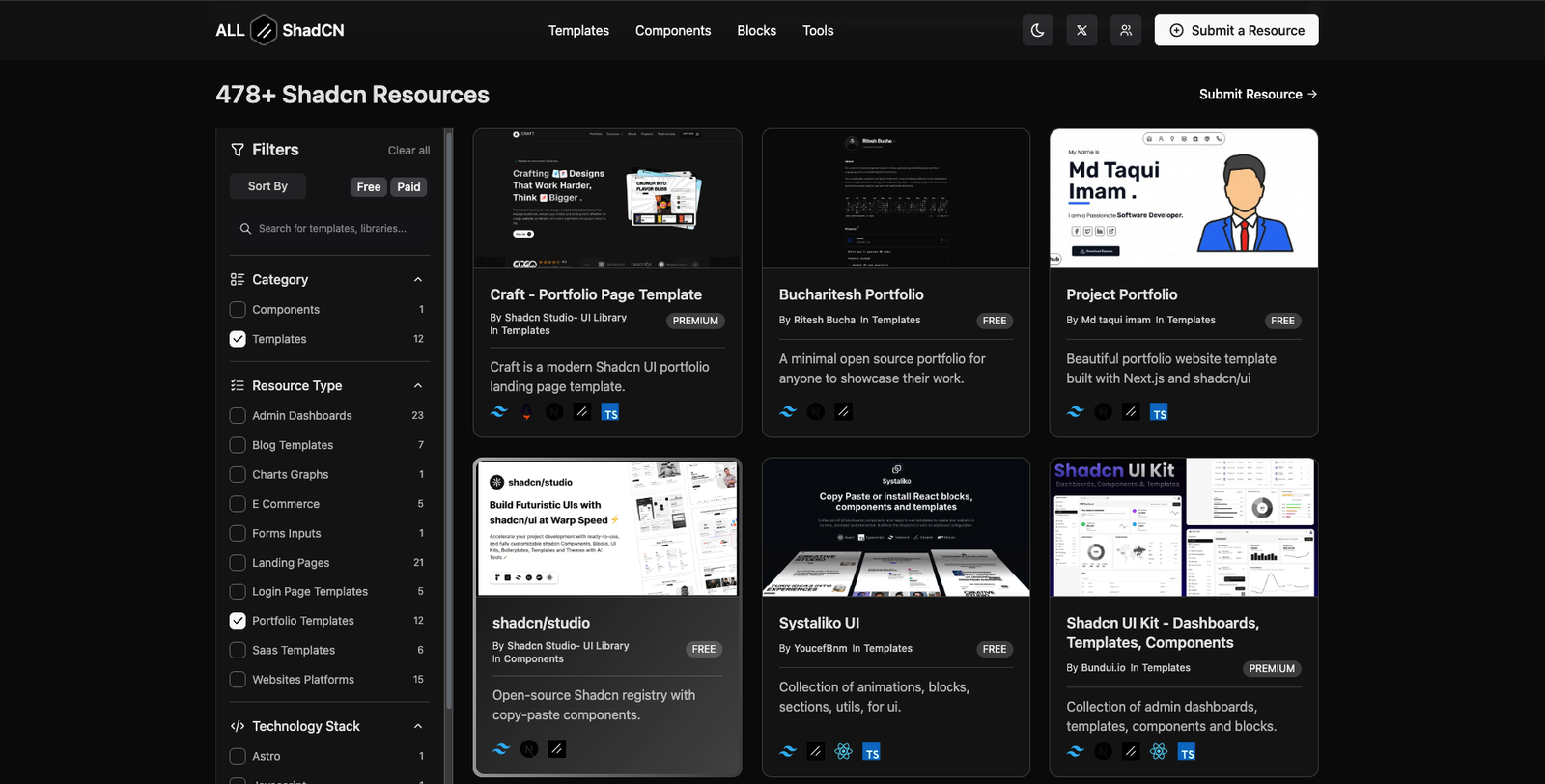
Task: Click React icon on Systaliko UI card
Action: 843,752
